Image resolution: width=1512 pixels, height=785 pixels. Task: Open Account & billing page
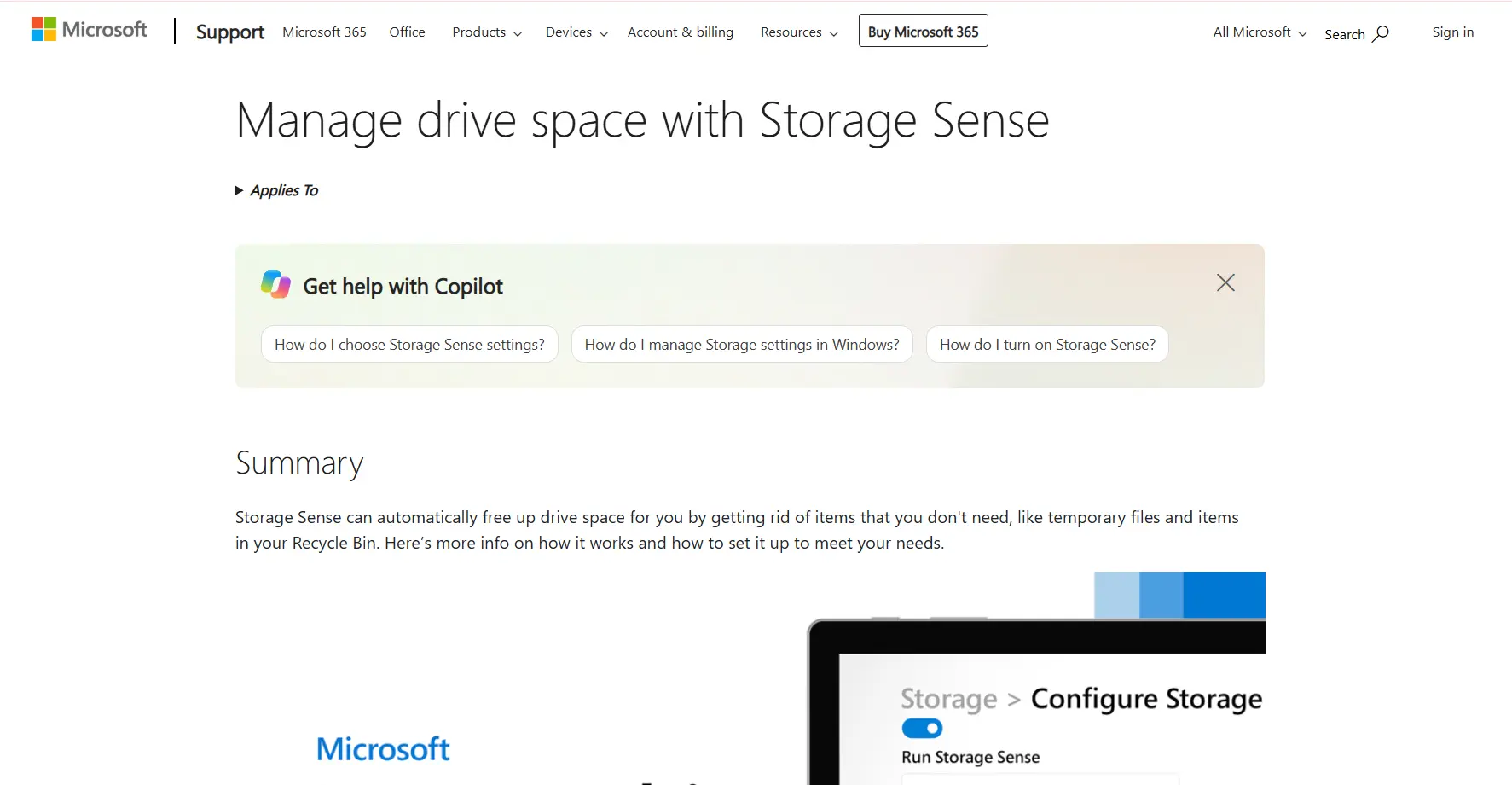click(681, 32)
